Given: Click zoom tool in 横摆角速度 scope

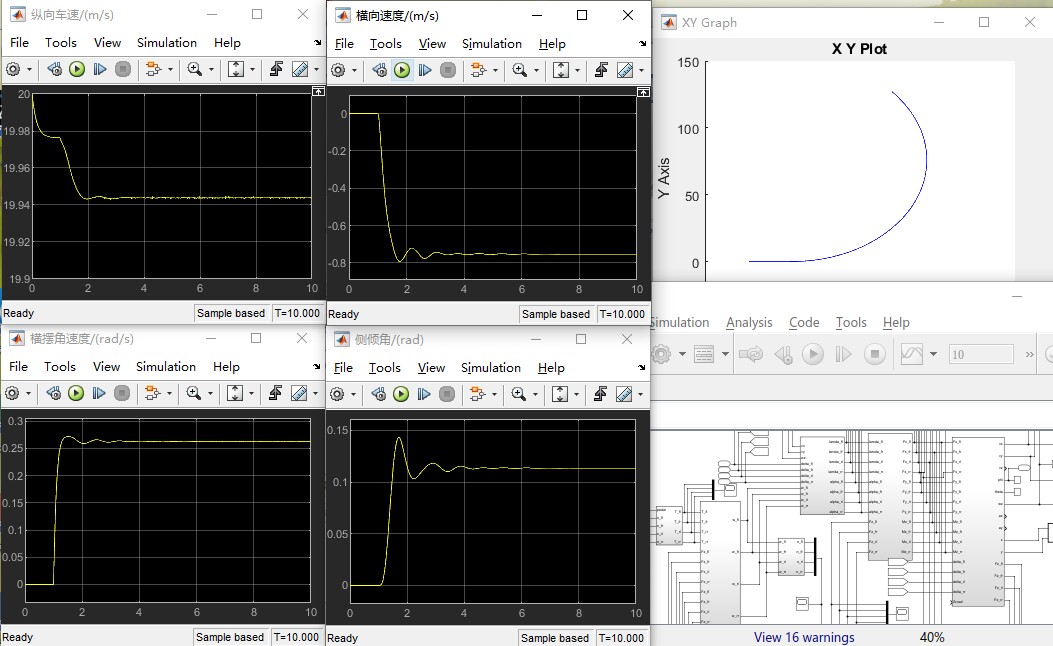Looking at the screenshot, I should 193,394.
